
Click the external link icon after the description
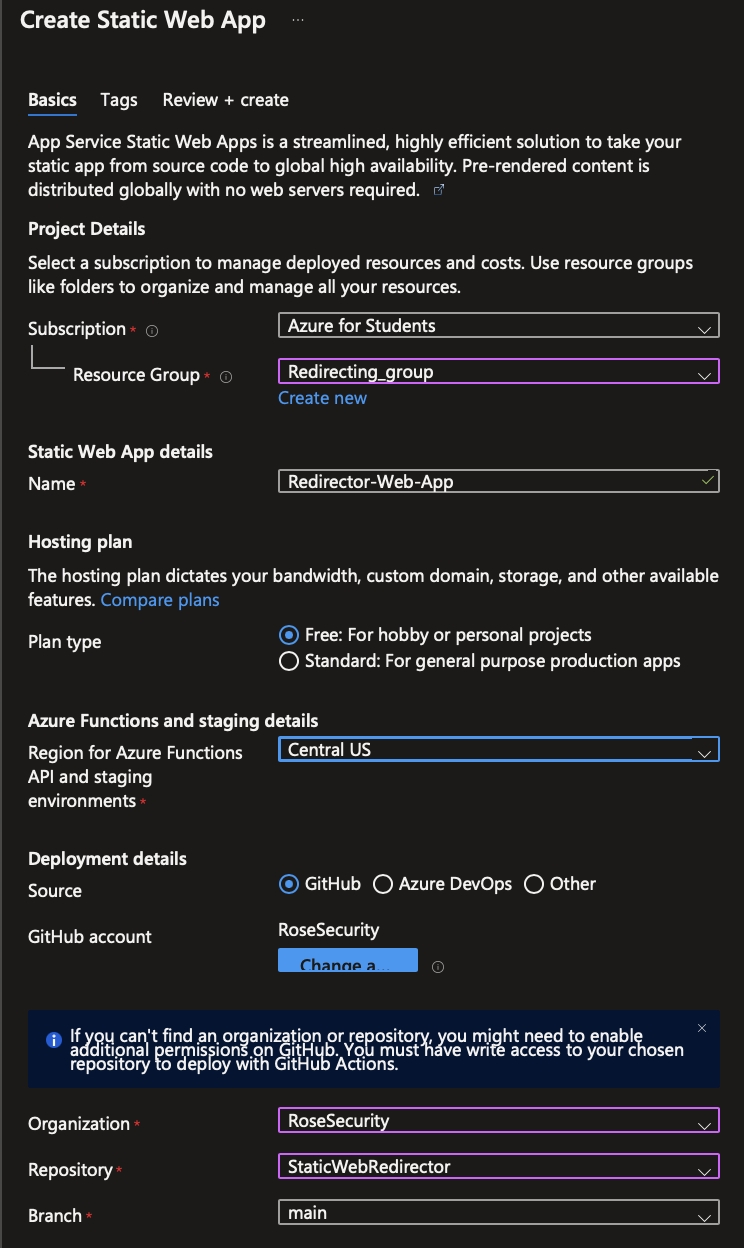(x=438, y=190)
